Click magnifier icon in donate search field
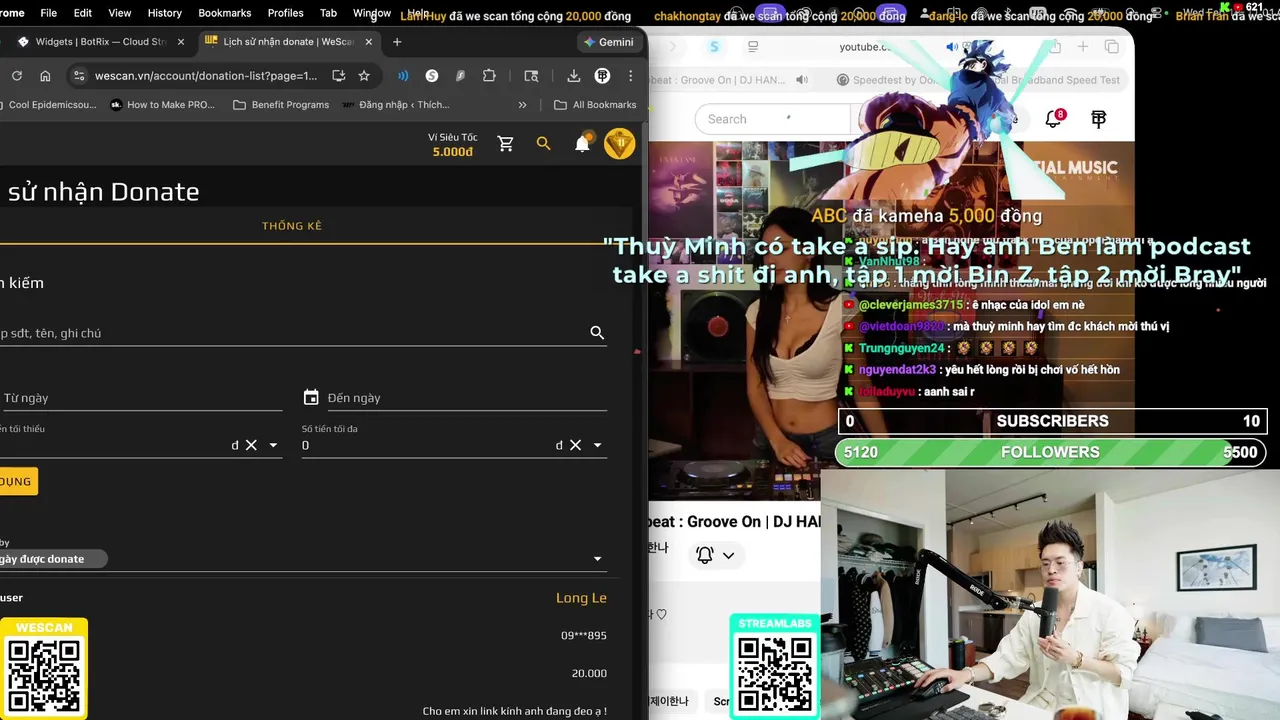 [x=597, y=333]
